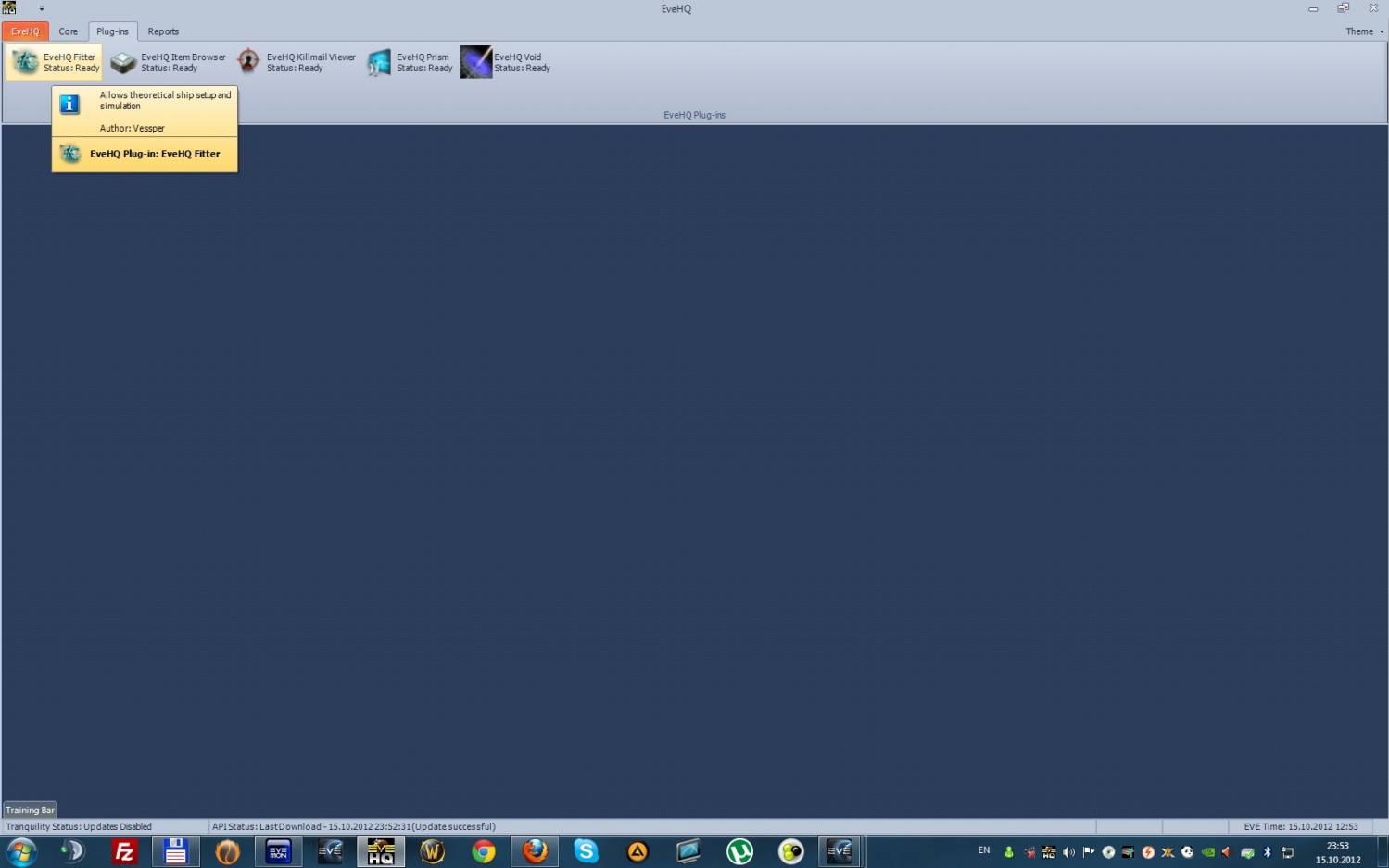Click the EN language indicator

984,850
